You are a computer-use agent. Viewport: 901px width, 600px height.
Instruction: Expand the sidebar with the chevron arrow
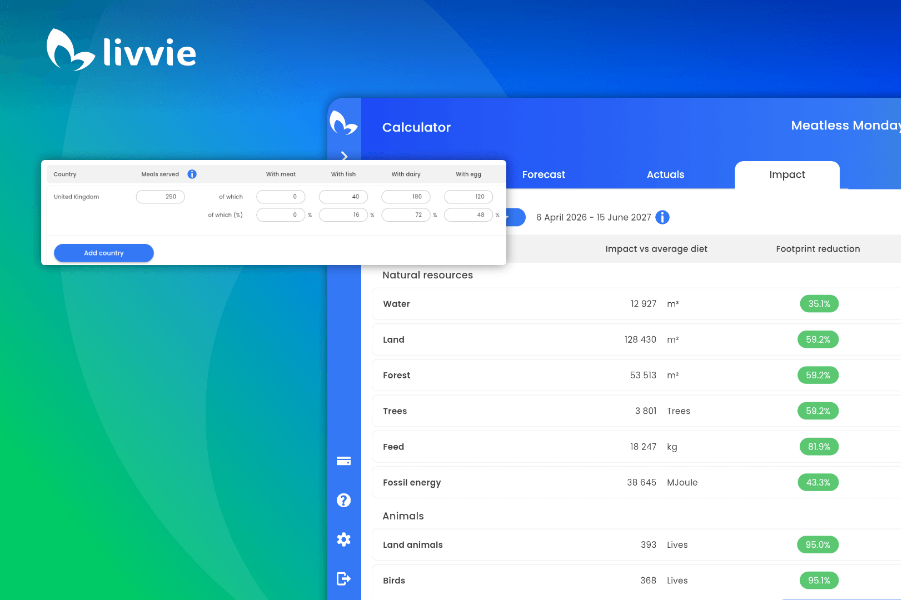click(x=344, y=156)
